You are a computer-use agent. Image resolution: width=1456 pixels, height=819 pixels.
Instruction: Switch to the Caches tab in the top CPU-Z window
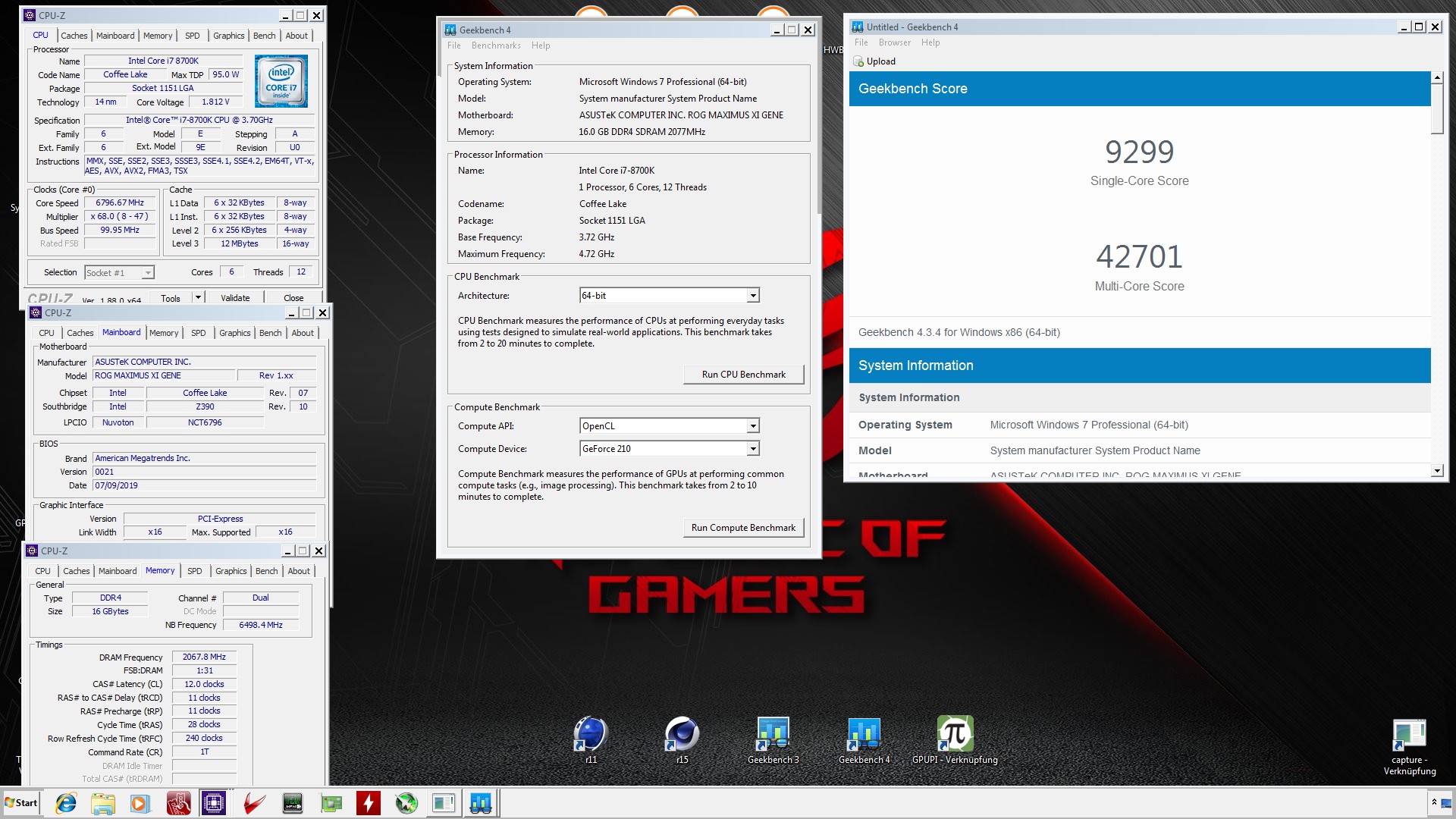74,36
